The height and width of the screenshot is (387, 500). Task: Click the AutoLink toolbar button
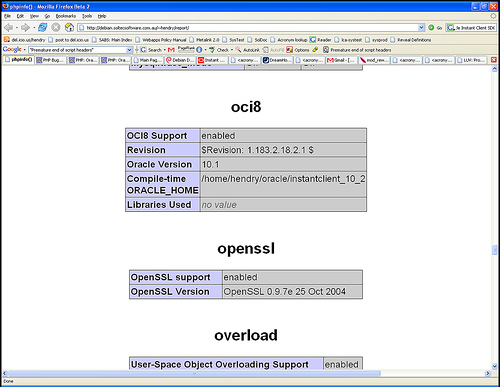click(x=247, y=50)
